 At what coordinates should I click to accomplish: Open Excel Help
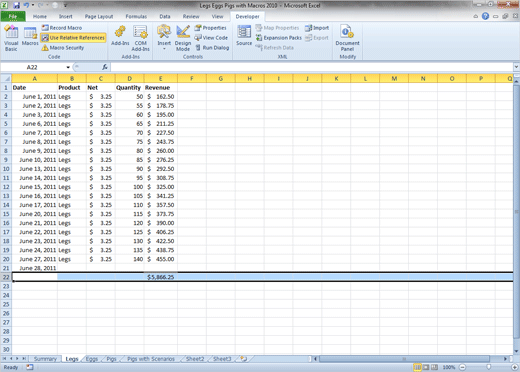pyautogui.click(x=485, y=16)
